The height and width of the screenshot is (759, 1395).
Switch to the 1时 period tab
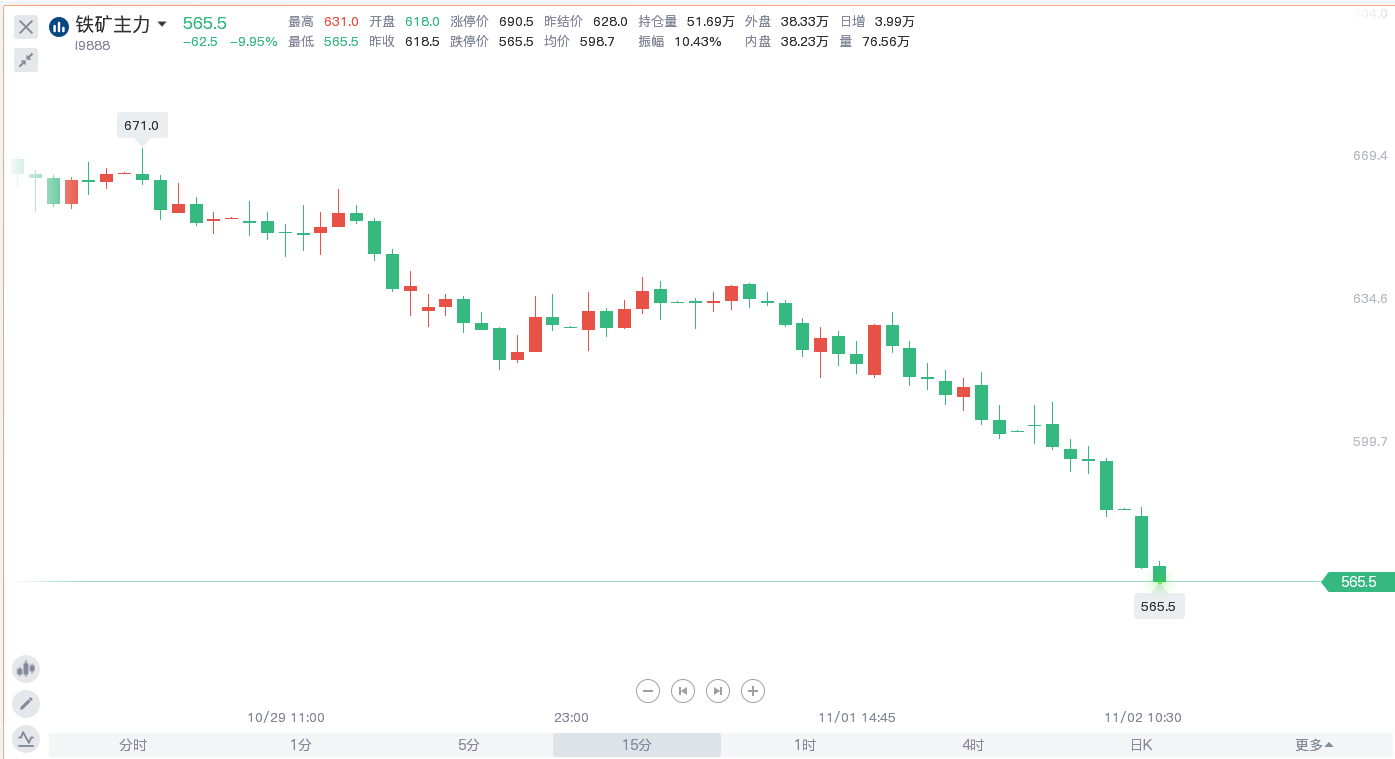tap(805, 745)
